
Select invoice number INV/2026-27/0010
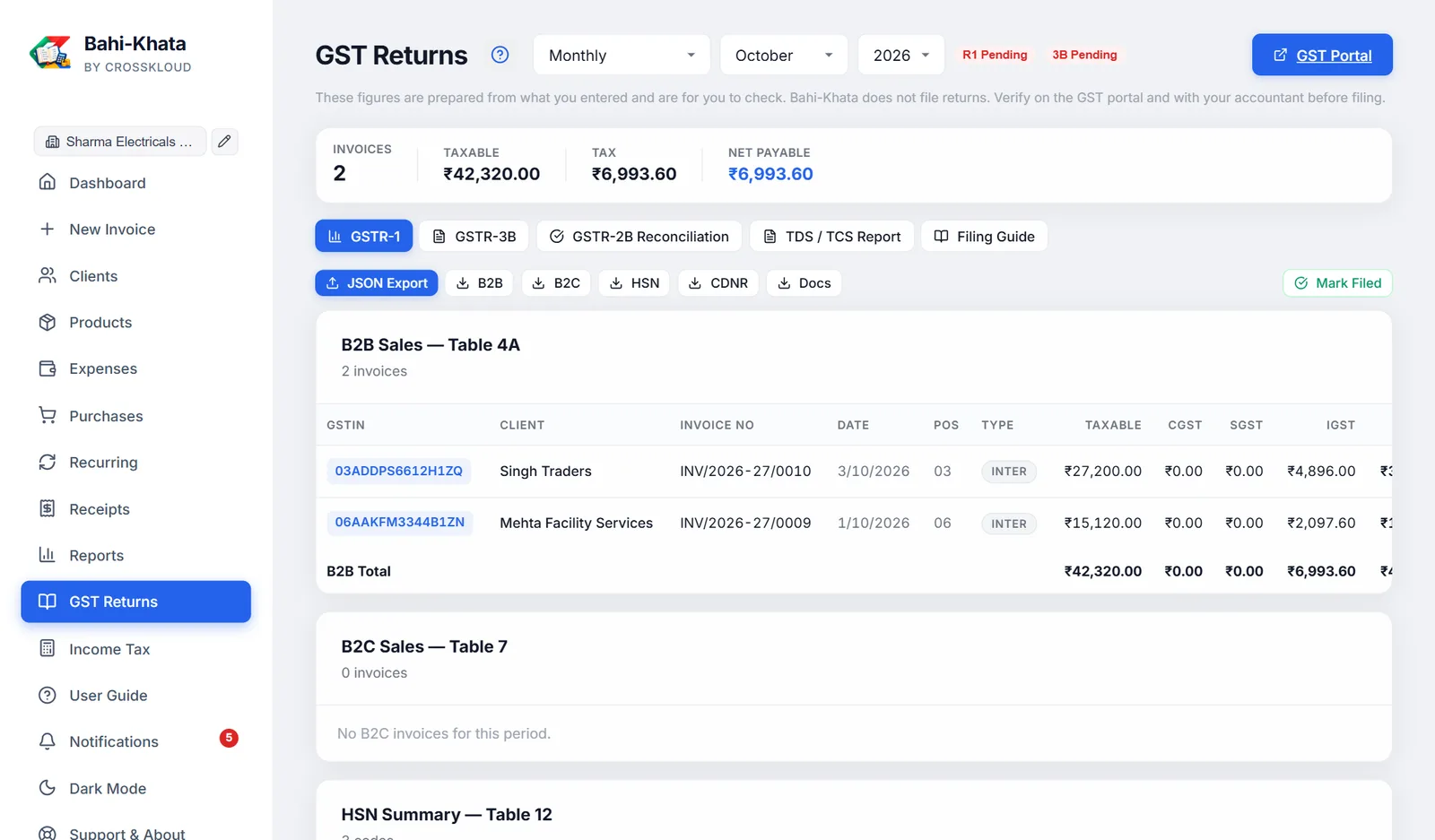pyautogui.click(x=745, y=472)
